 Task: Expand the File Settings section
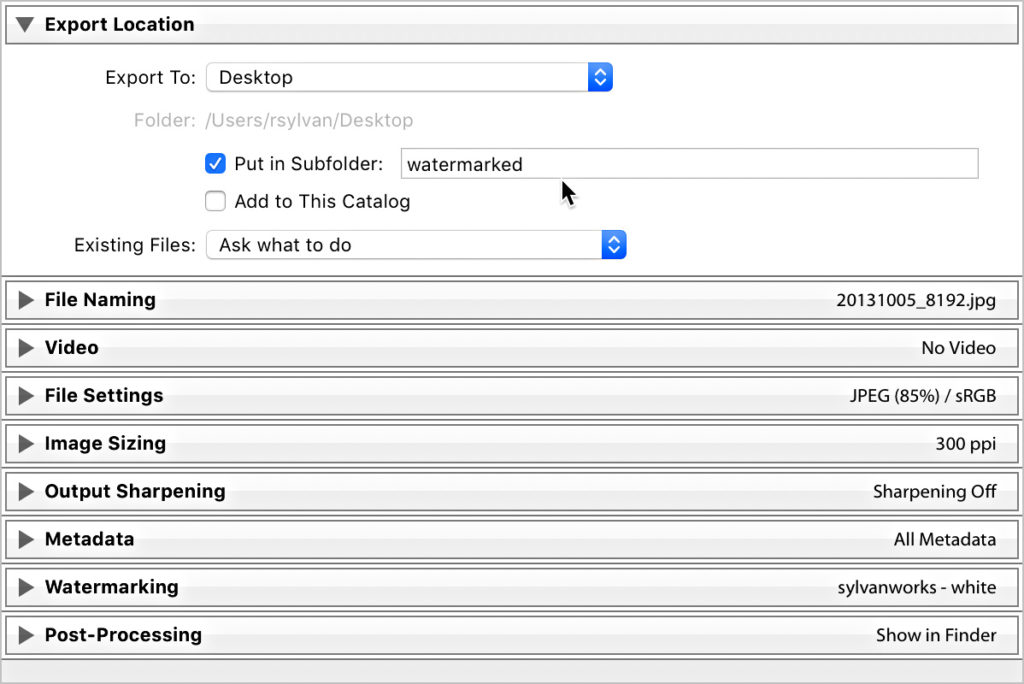click(26, 395)
